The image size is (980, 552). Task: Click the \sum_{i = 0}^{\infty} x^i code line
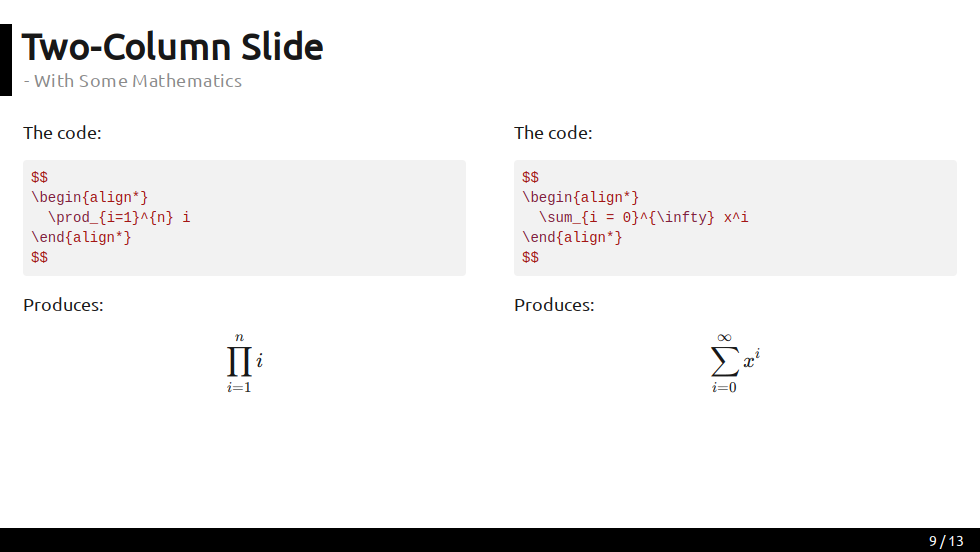[x=644, y=218]
